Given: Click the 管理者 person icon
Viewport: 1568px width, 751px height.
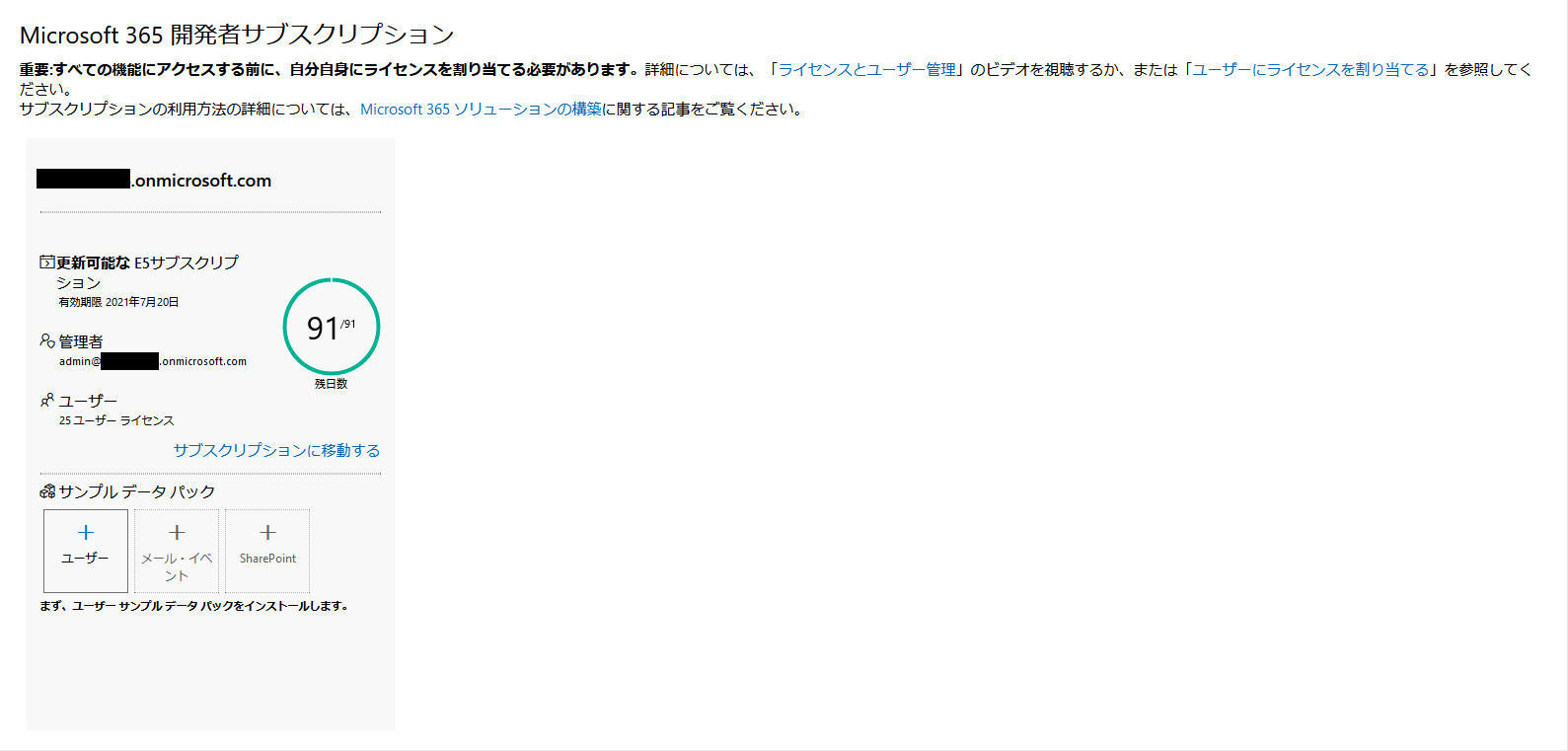Looking at the screenshot, I should (x=46, y=340).
